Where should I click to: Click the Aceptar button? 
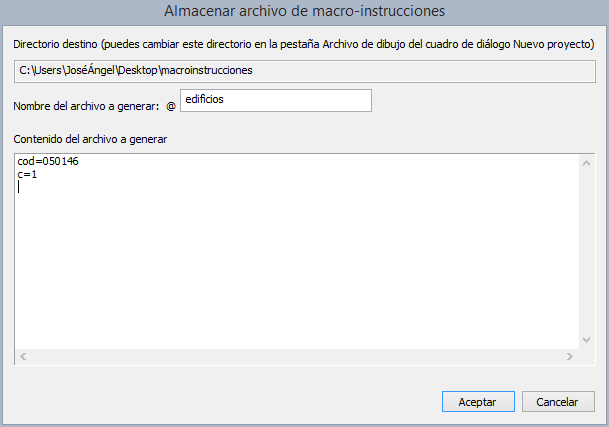477,401
